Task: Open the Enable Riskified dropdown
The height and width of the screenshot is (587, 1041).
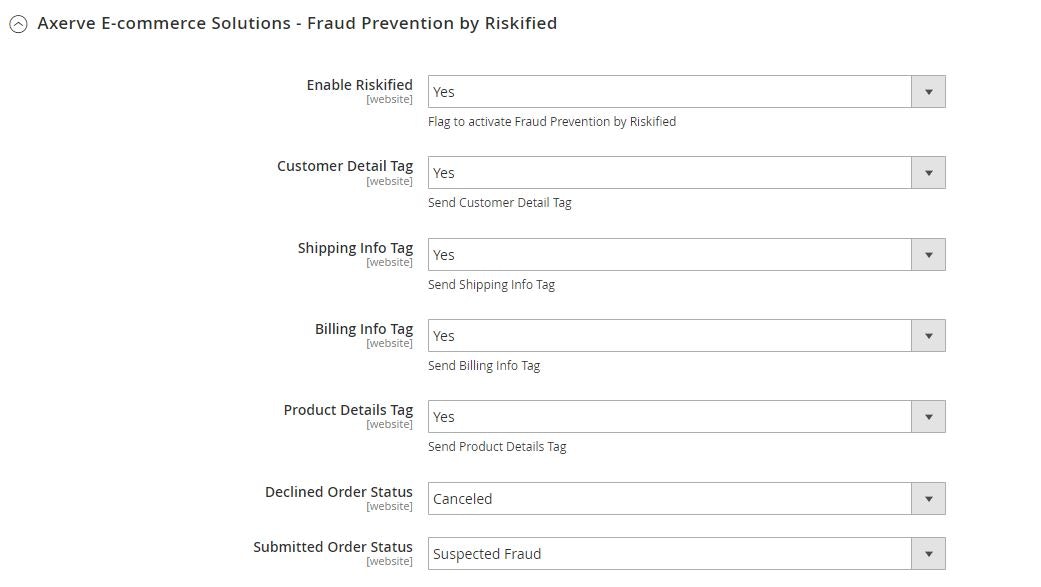Action: tap(686, 92)
